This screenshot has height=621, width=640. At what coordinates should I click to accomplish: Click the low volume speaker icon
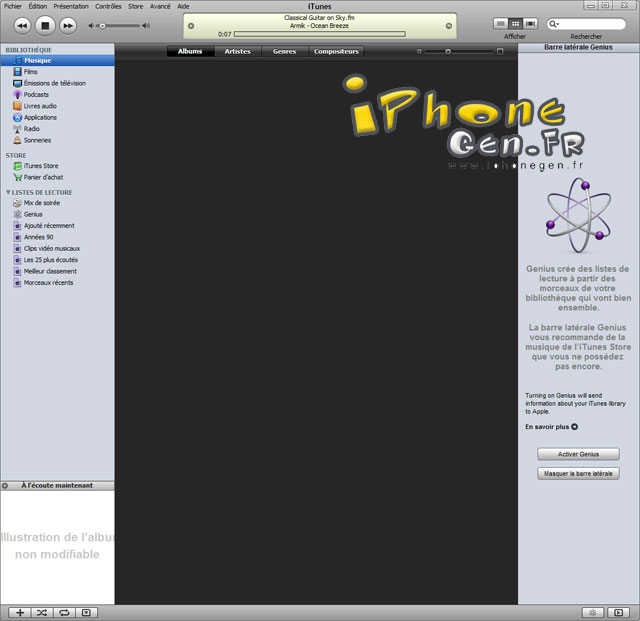(91, 26)
